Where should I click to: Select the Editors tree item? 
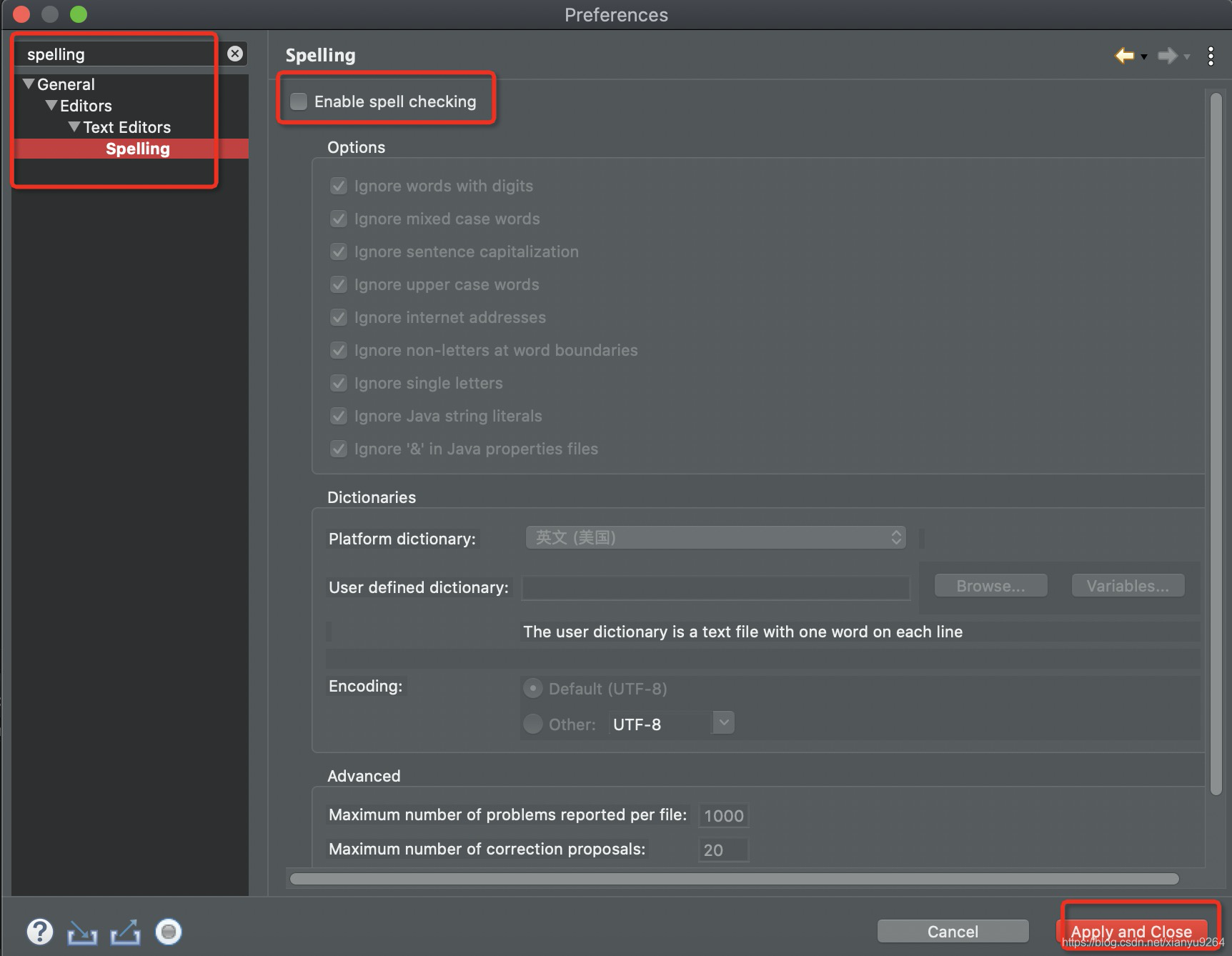tap(86, 106)
